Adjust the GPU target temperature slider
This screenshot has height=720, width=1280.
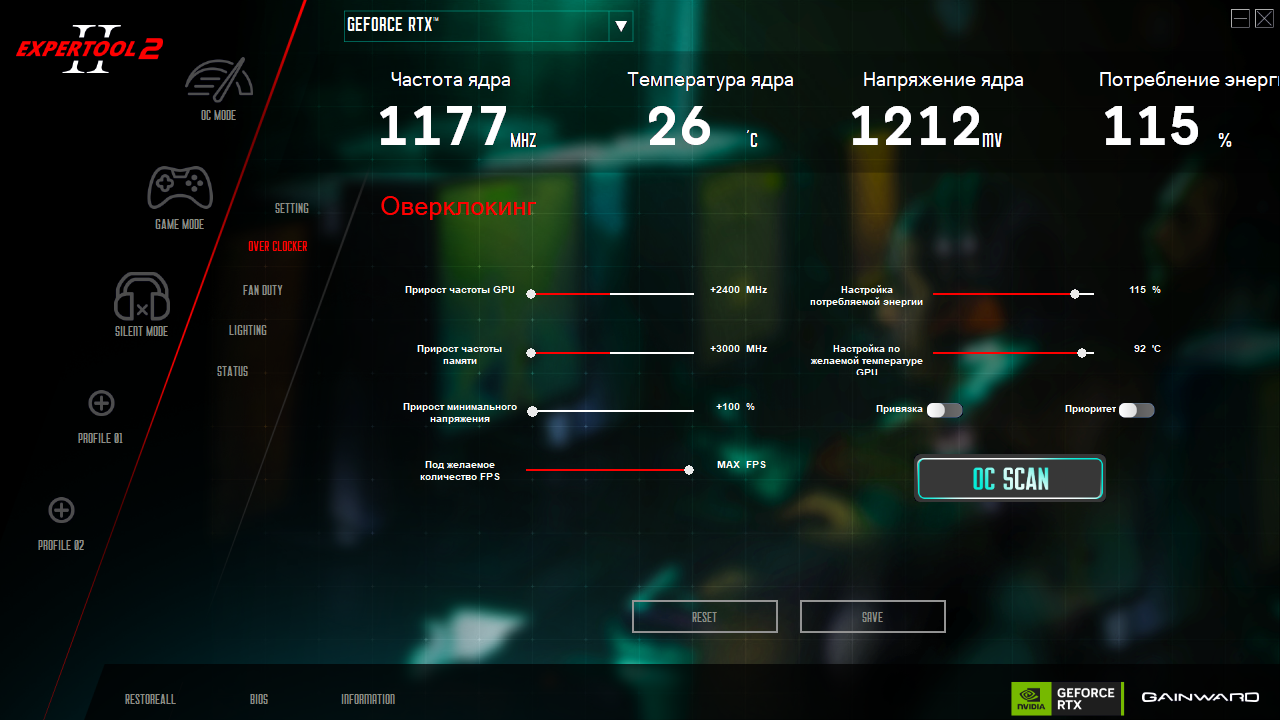click(1013, 353)
